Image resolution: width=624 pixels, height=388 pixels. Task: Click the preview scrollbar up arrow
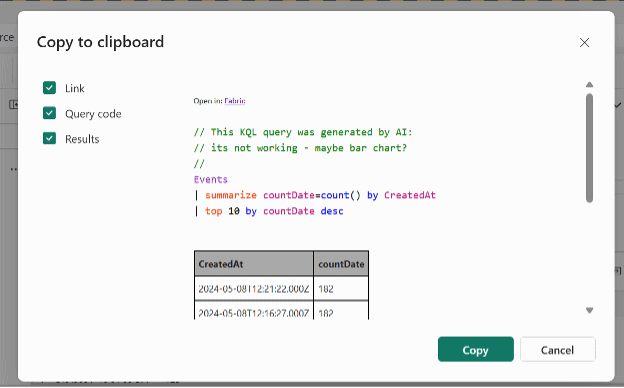pos(589,84)
